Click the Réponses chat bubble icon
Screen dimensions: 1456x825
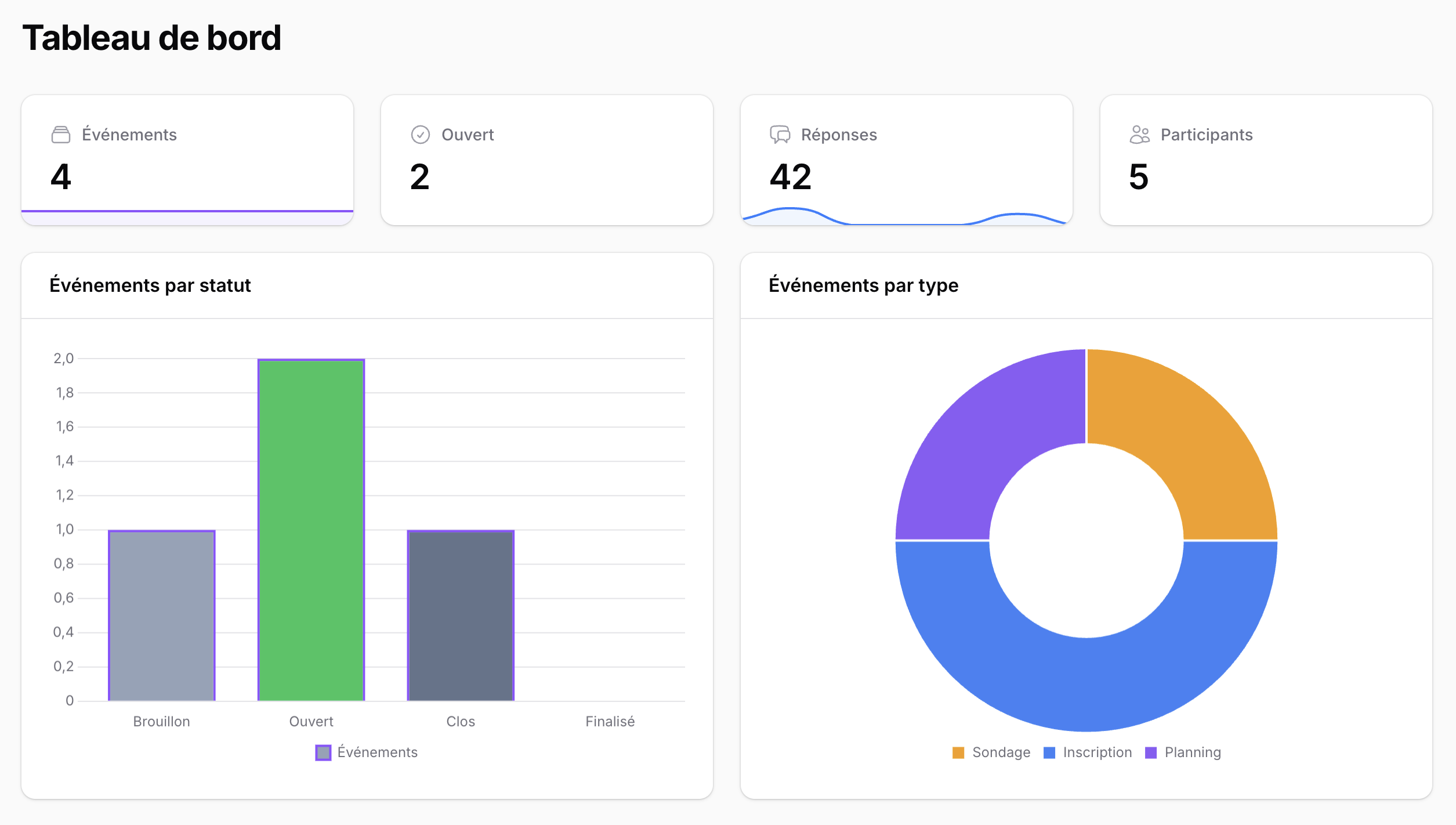click(780, 134)
